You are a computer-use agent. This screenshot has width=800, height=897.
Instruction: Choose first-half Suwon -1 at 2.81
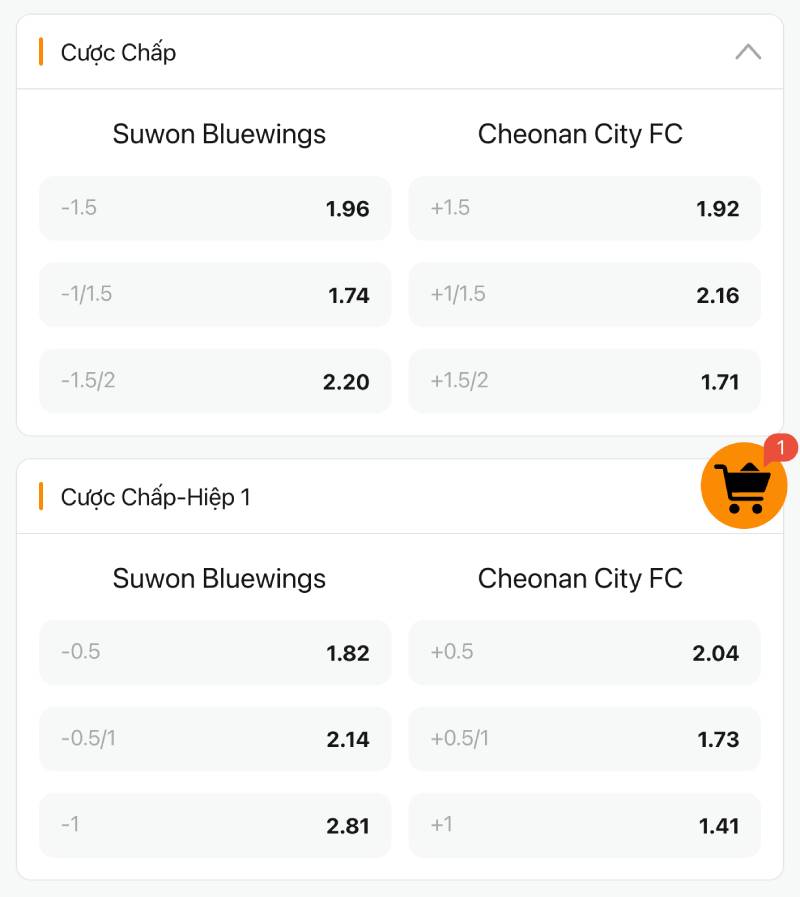click(x=215, y=825)
